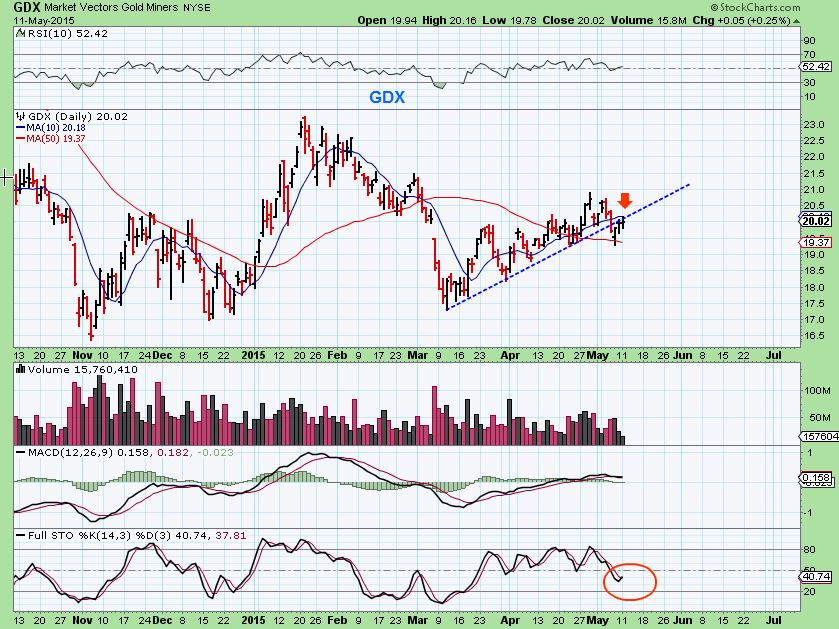Click the Low 19.78 value
The image size is (839, 629).
(x=509, y=20)
